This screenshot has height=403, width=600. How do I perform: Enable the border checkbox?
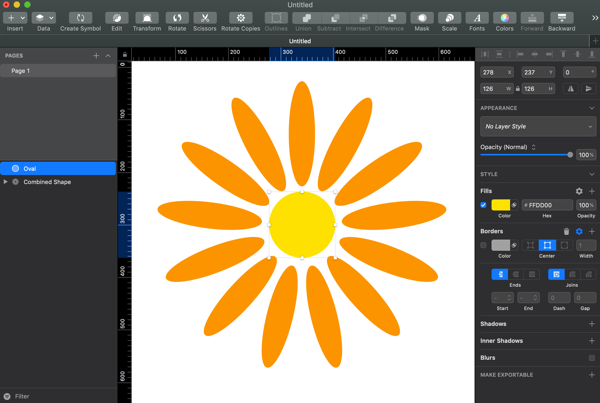483,245
